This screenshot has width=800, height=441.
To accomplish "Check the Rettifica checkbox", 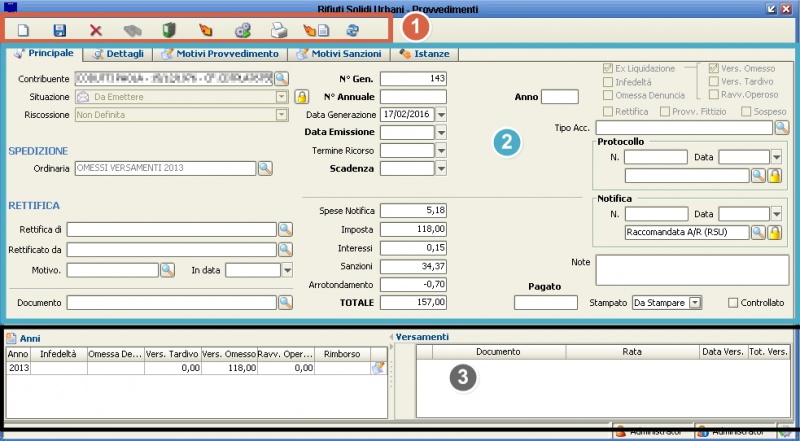I will click(607, 110).
